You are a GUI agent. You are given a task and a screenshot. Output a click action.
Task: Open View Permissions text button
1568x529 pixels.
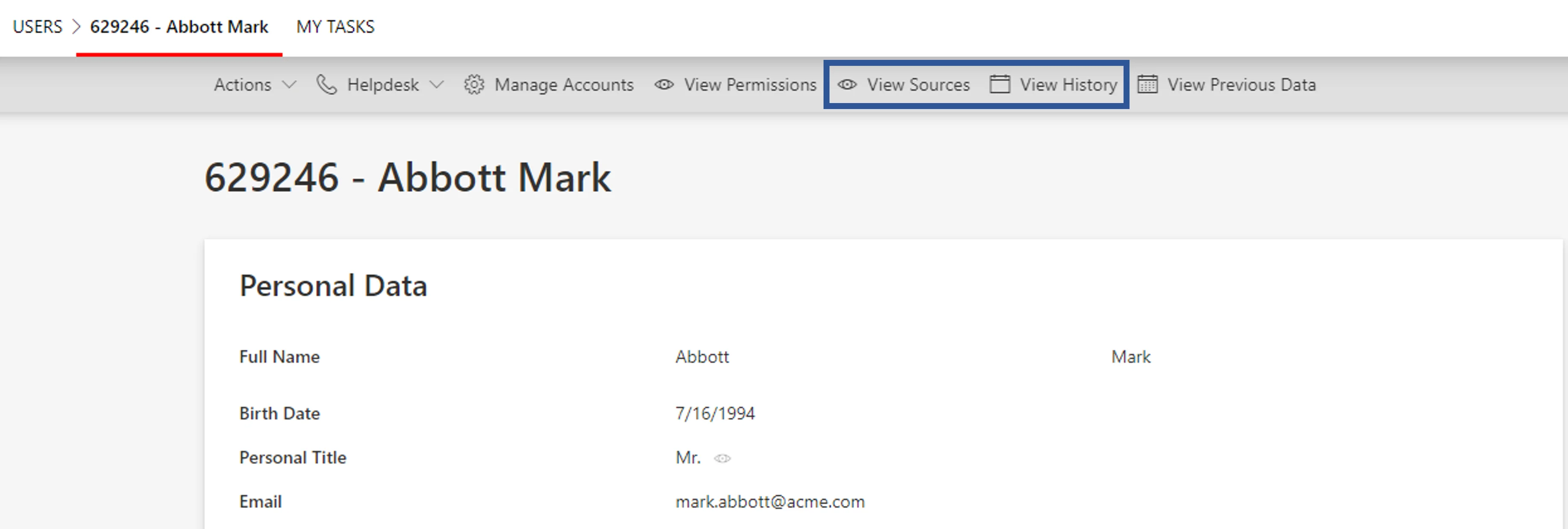click(x=750, y=85)
